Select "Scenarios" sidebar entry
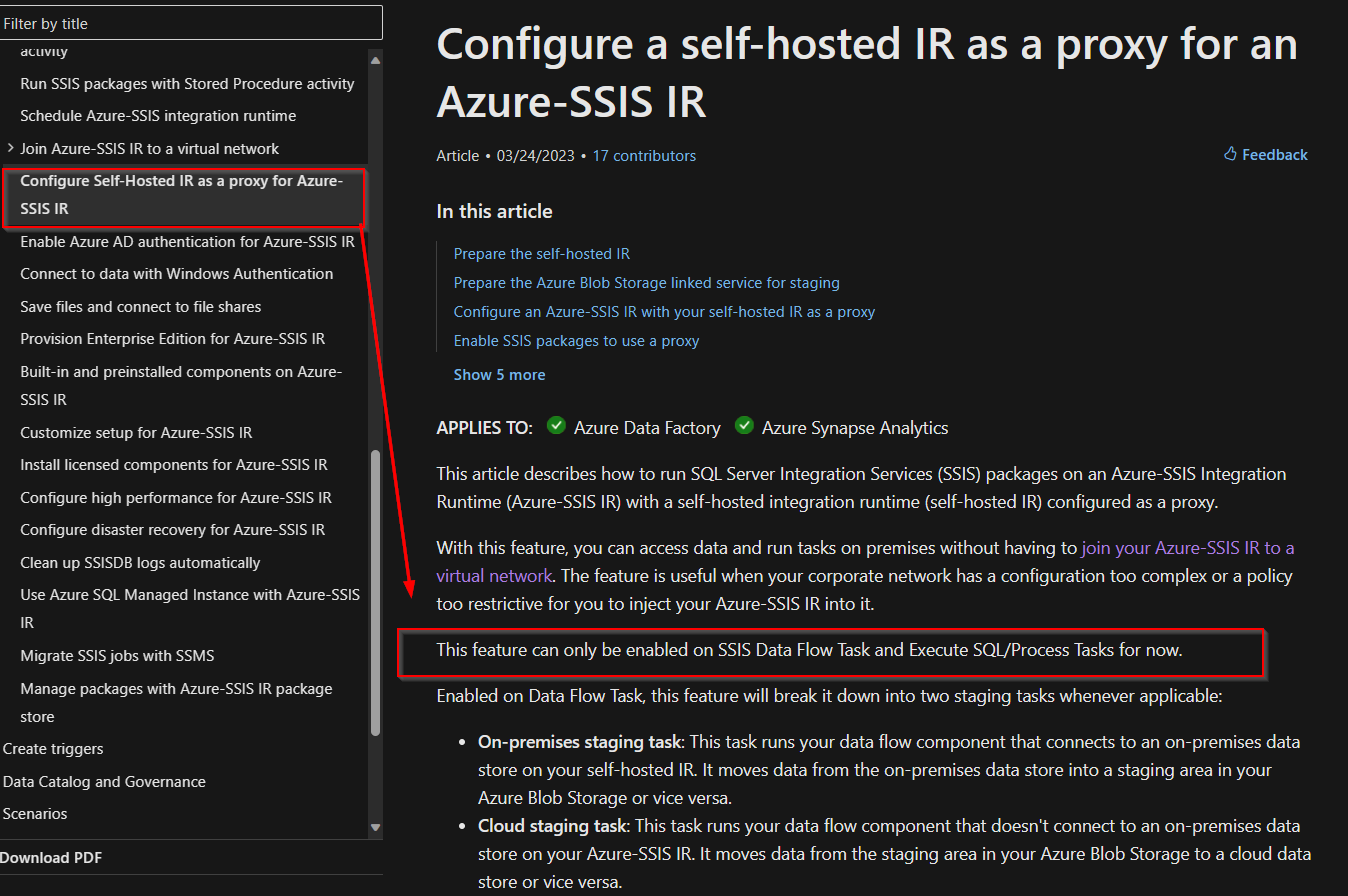Viewport: 1348px width, 896px height. pos(35,813)
